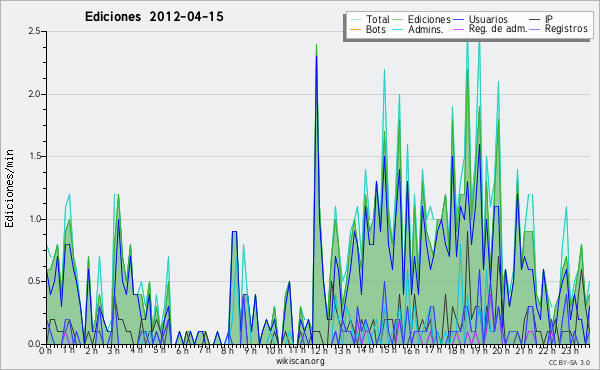Click the dark blue peak just after 8 h
Viewport: 600px width, 370px height.
point(235,231)
